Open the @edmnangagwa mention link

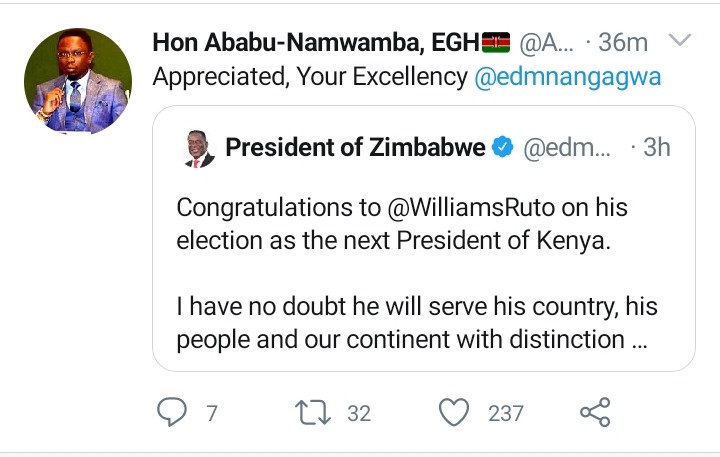[x=568, y=77]
